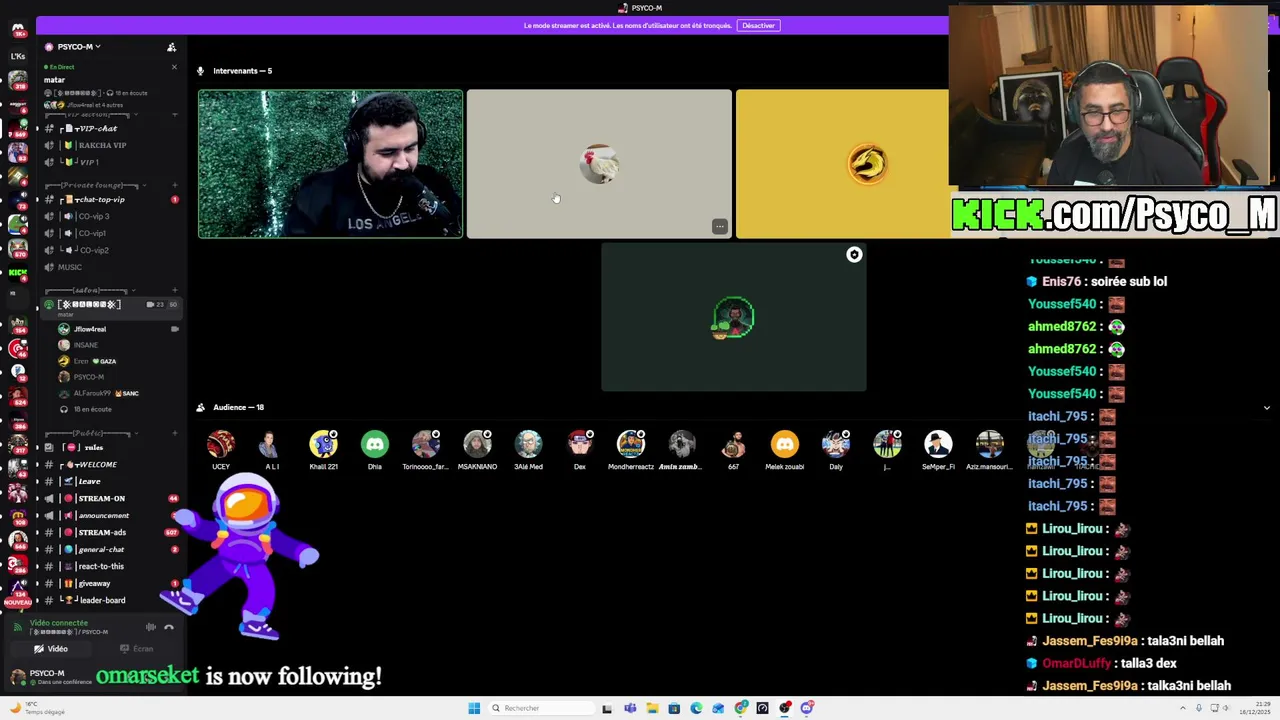Open the options button on the second speaker tile

point(719,226)
